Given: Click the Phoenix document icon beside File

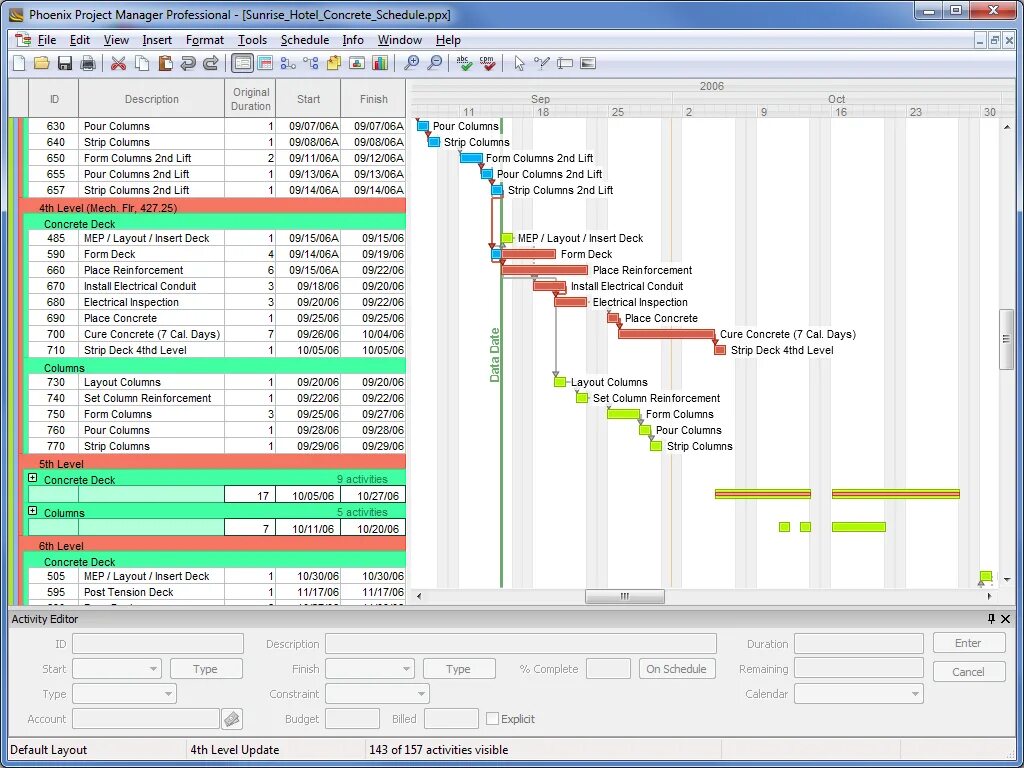Looking at the screenshot, I should pyautogui.click(x=22, y=40).
